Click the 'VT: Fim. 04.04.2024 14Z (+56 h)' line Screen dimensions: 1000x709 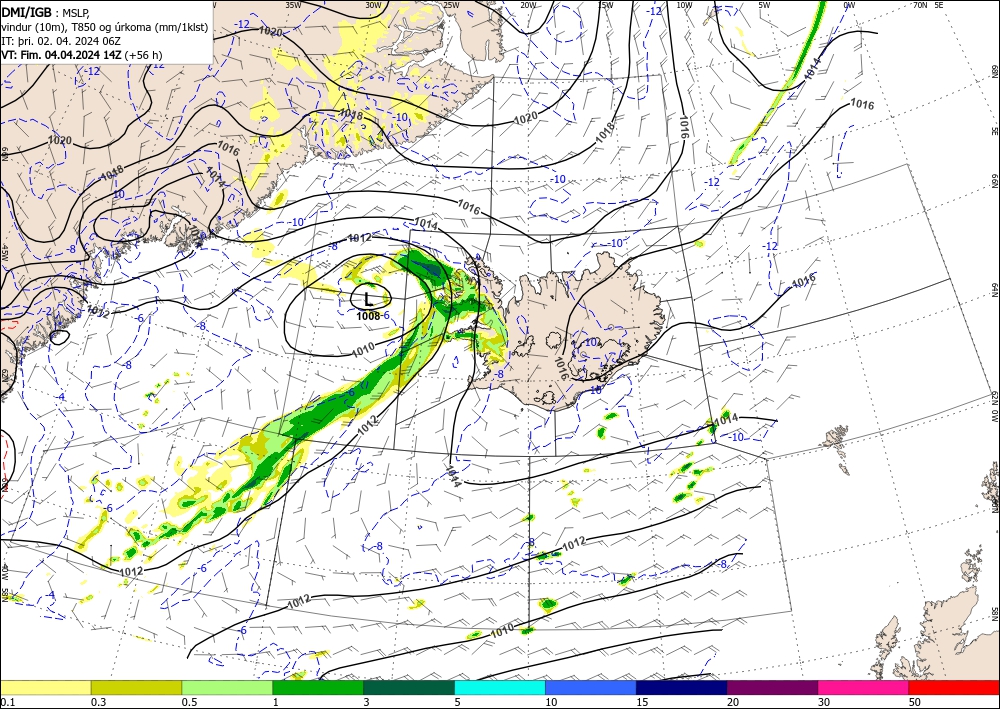82,55
